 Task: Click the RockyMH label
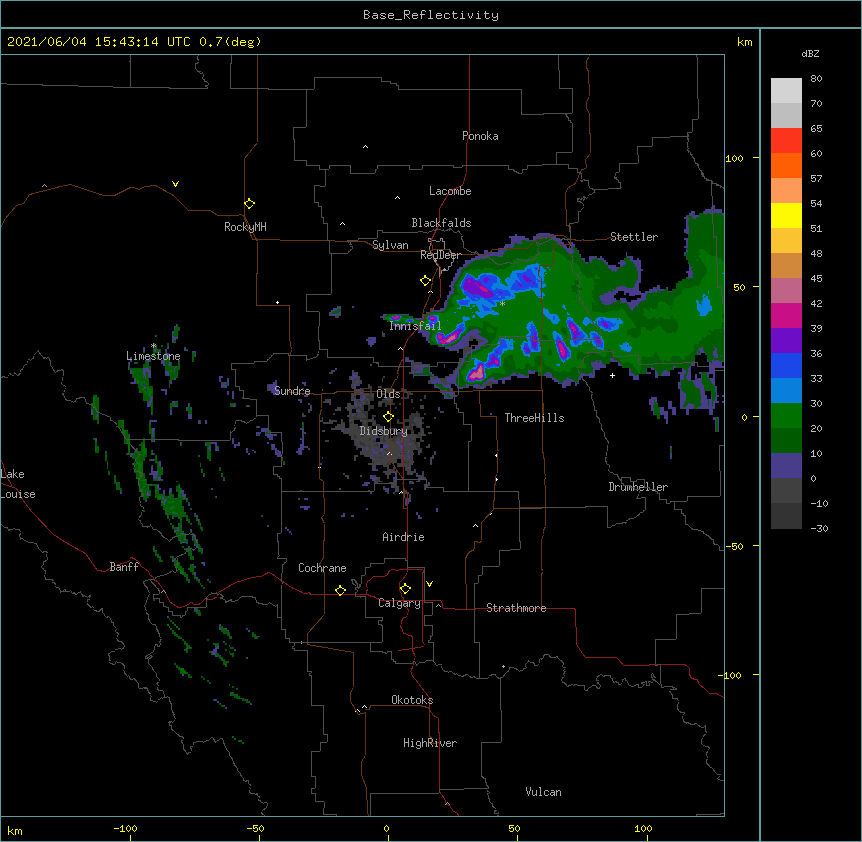[x=245, y=227]
